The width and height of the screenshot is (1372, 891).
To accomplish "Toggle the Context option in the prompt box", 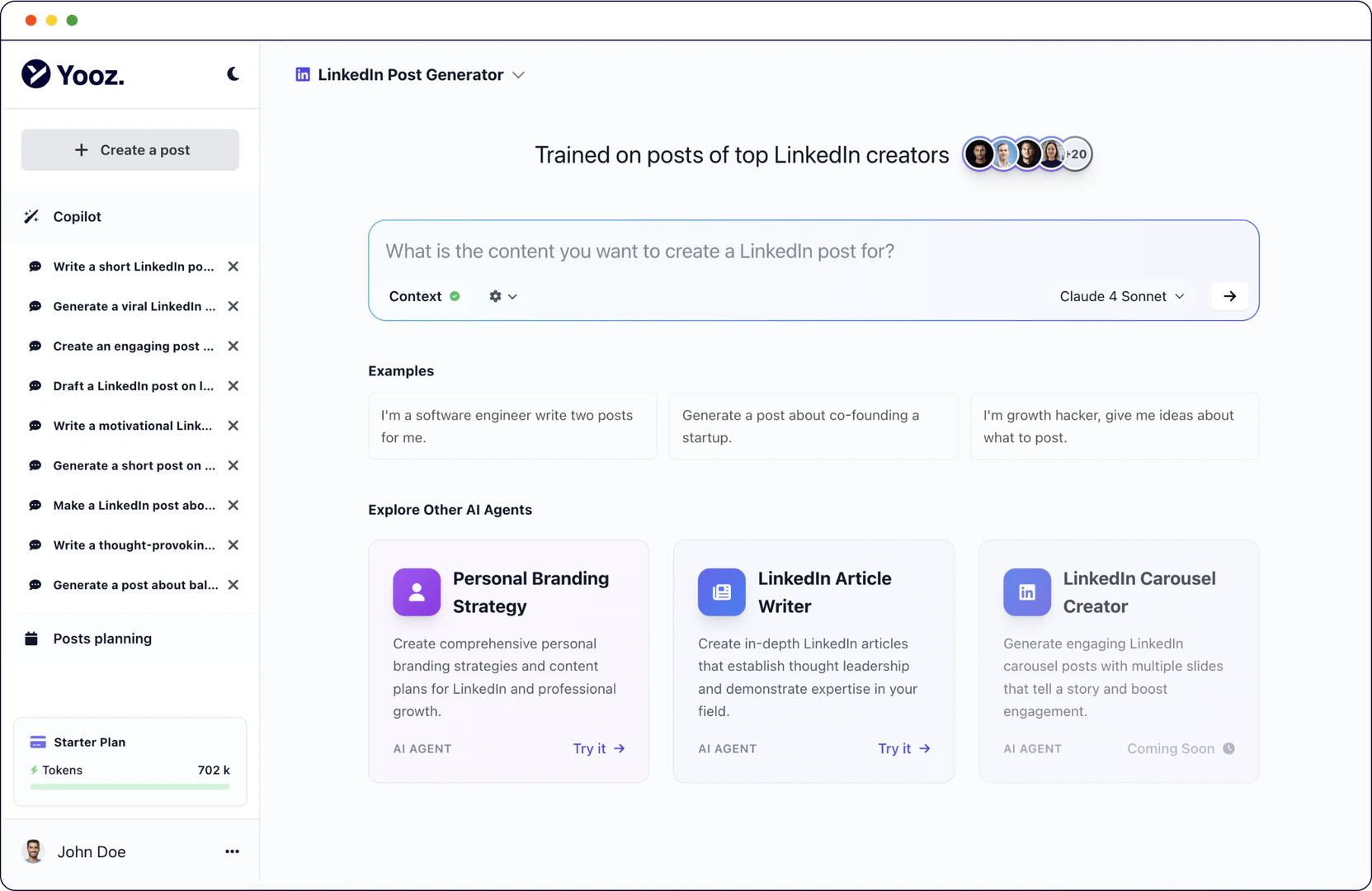I will pyautogui.click(x=424, y=296).
